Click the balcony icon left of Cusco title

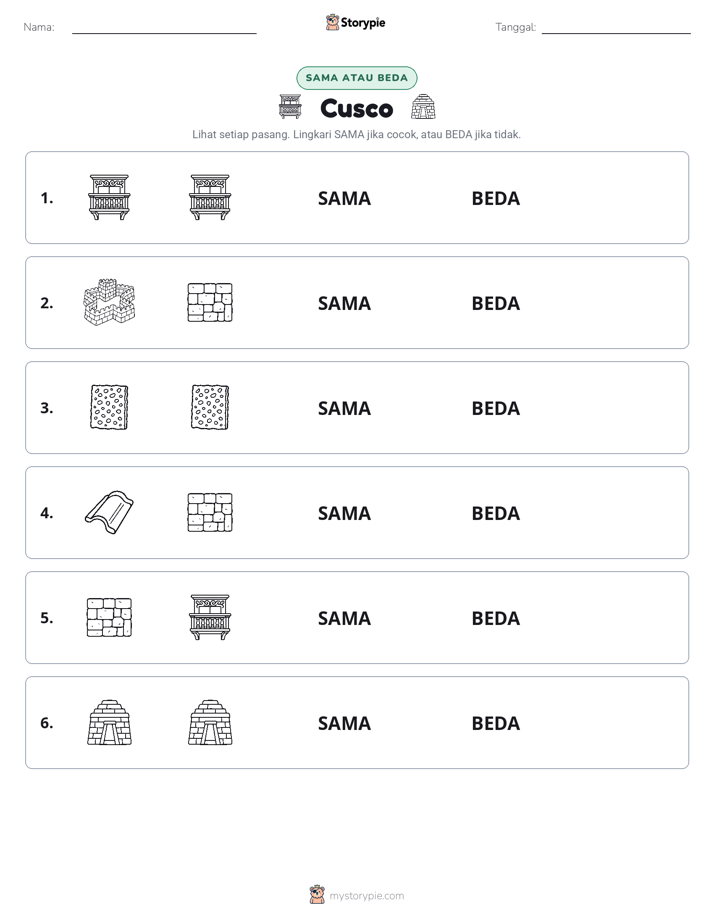click(290, 107)
